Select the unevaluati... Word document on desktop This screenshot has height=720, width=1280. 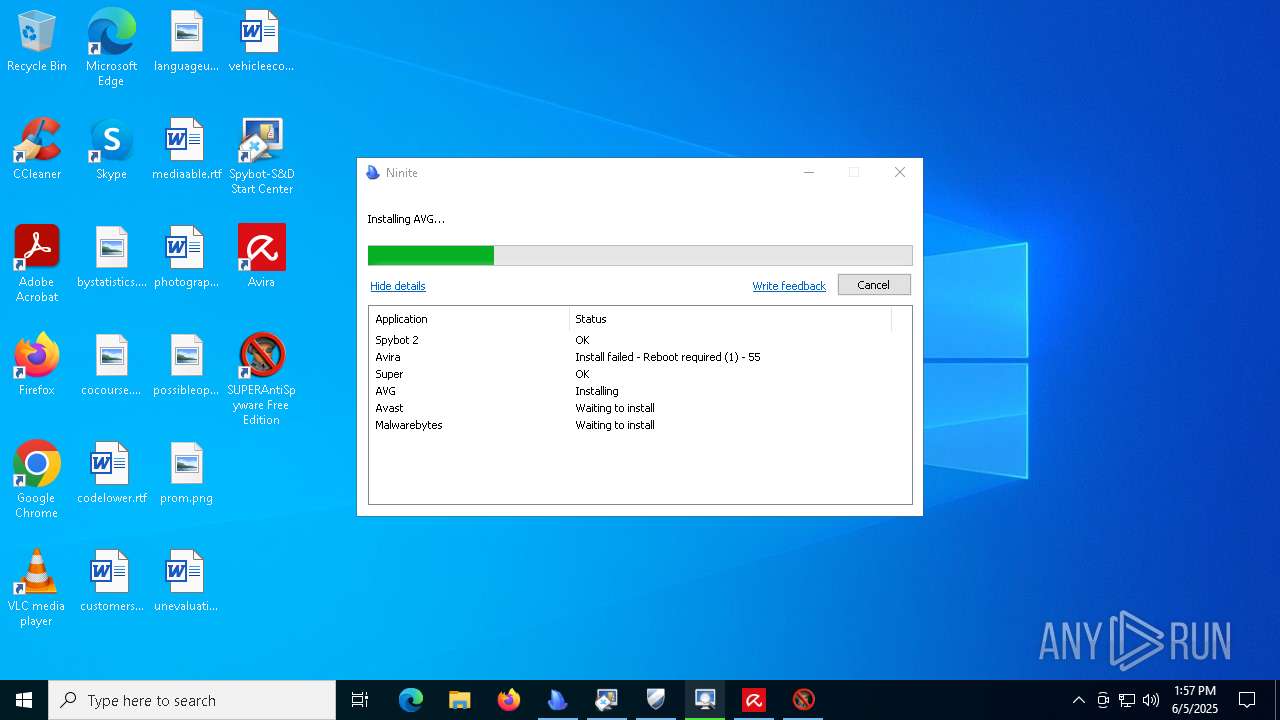(x=186, y=582)
